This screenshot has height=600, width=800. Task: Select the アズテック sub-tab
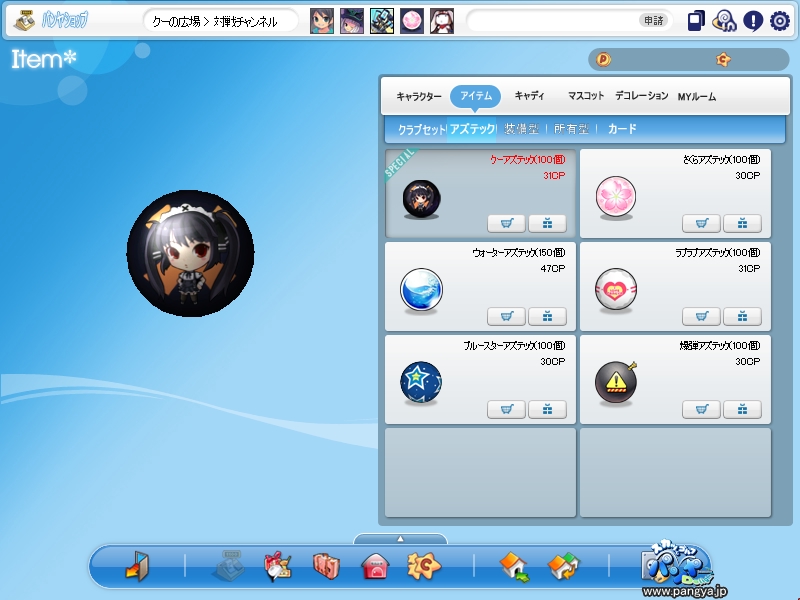[x=472, y=129]
